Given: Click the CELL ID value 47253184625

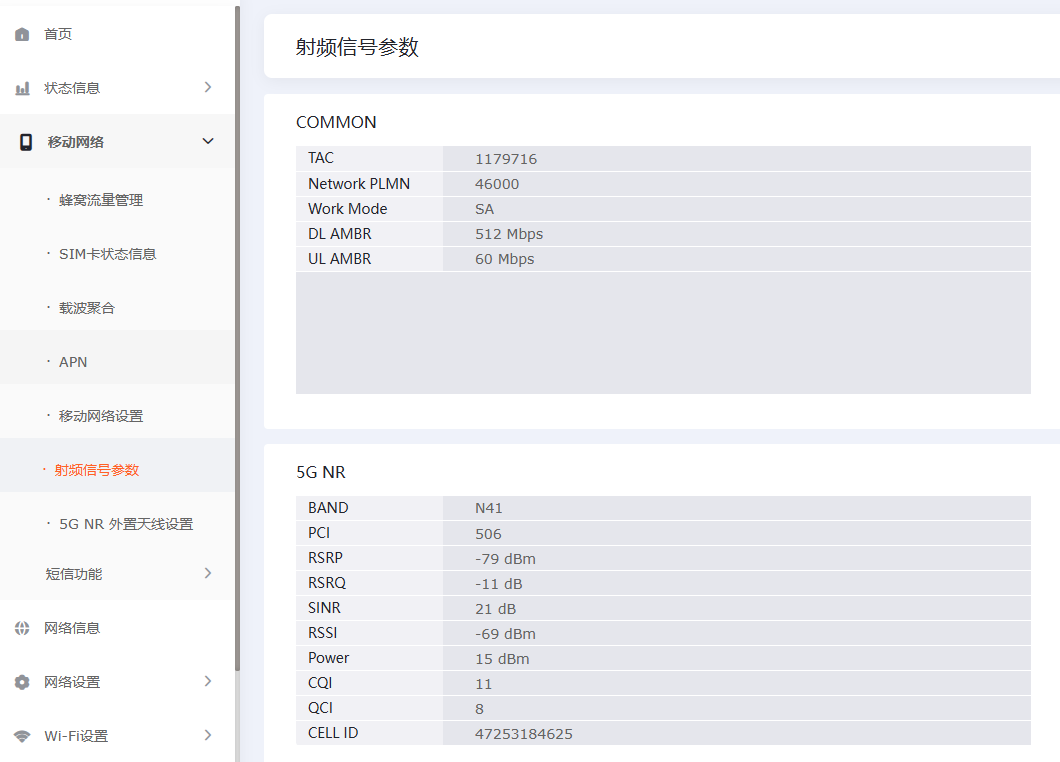Looking at the screenshot, I should [524, 734].
